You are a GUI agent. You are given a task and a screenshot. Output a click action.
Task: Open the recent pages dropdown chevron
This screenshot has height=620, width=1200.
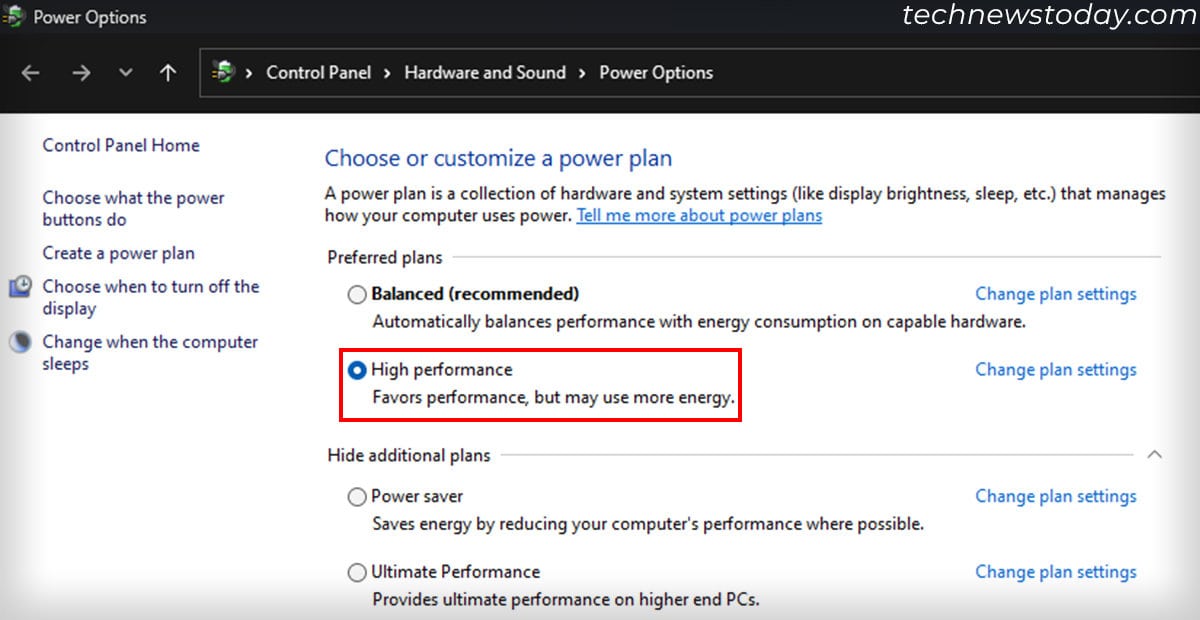click(x=124, y=73)
